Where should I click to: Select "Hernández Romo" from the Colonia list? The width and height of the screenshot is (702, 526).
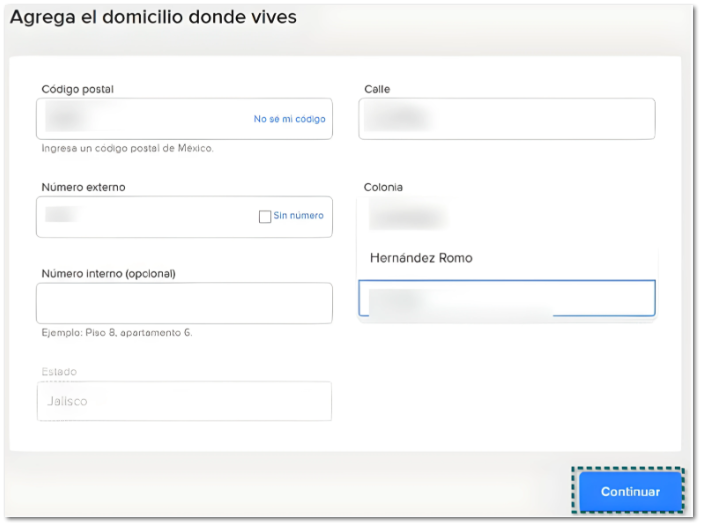[x=421, y=258]
